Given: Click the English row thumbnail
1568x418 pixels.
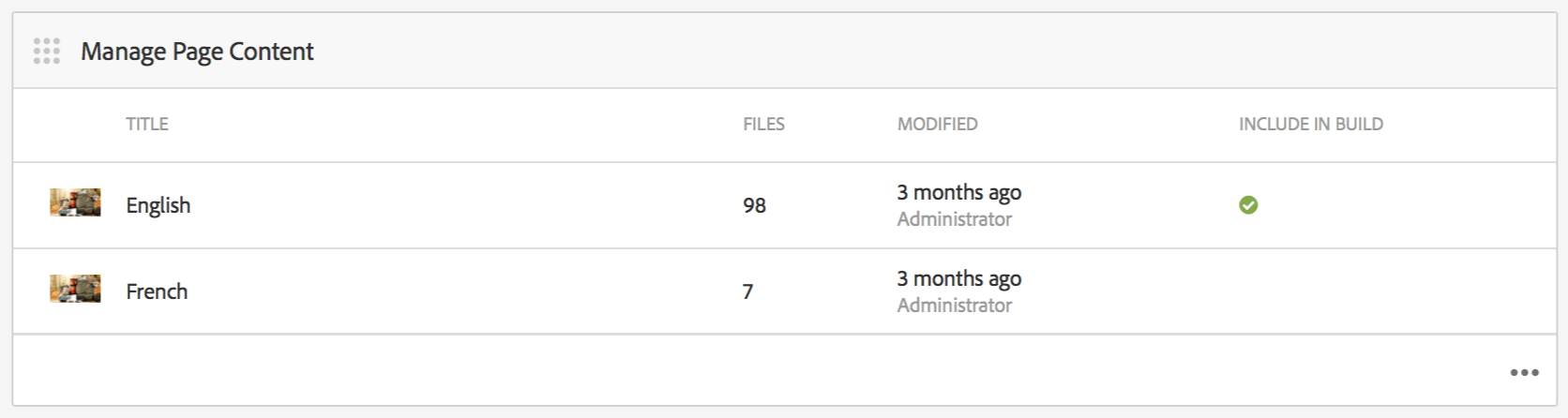Looking at the screenshot, I should (75, 203).
